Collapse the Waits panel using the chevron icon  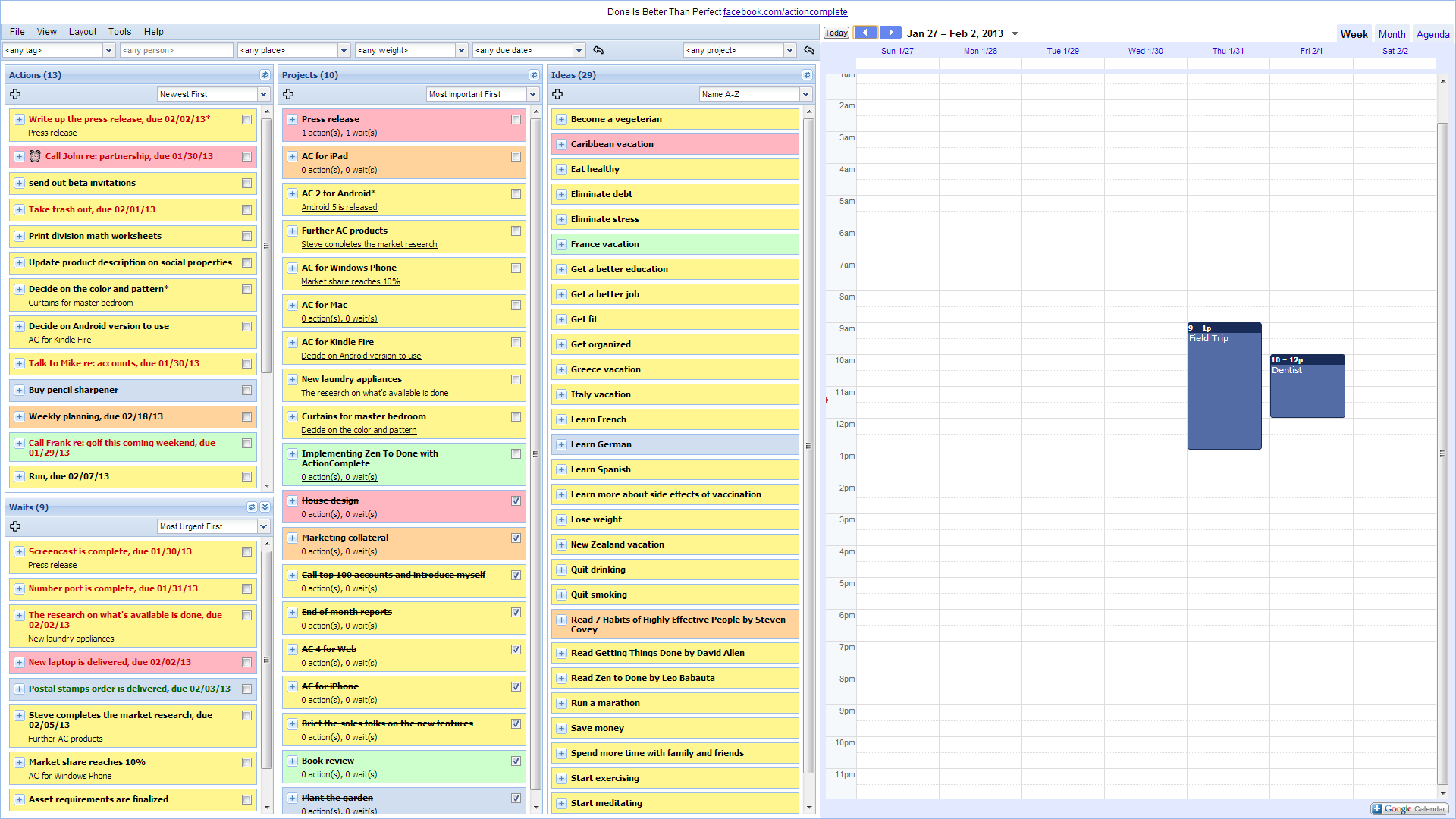pos(265,507)
